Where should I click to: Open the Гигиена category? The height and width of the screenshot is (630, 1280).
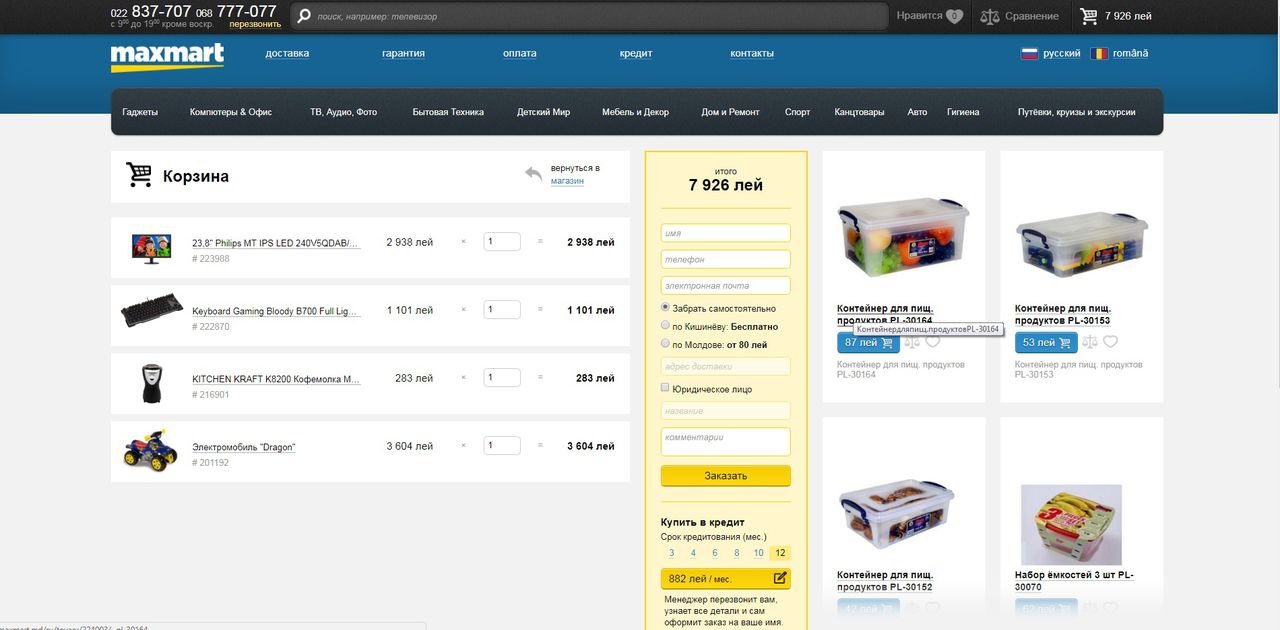coord(963,112)
